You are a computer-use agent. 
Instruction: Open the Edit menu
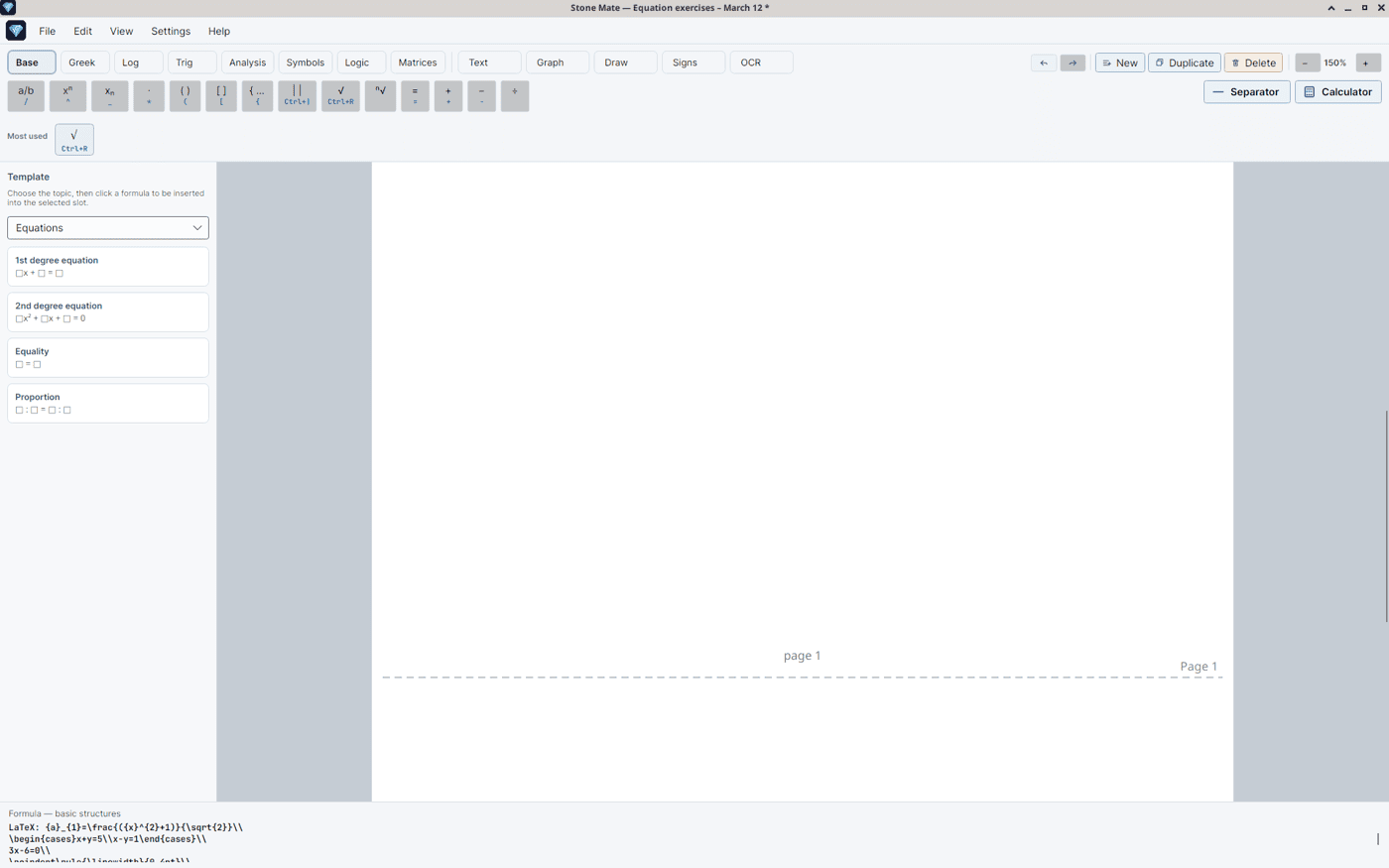[82, 31]
